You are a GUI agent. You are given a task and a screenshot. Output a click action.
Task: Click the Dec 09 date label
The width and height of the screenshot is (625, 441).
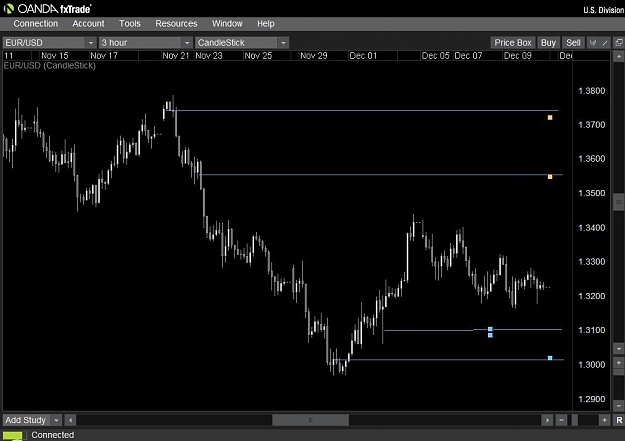click(x=517, y=56)
